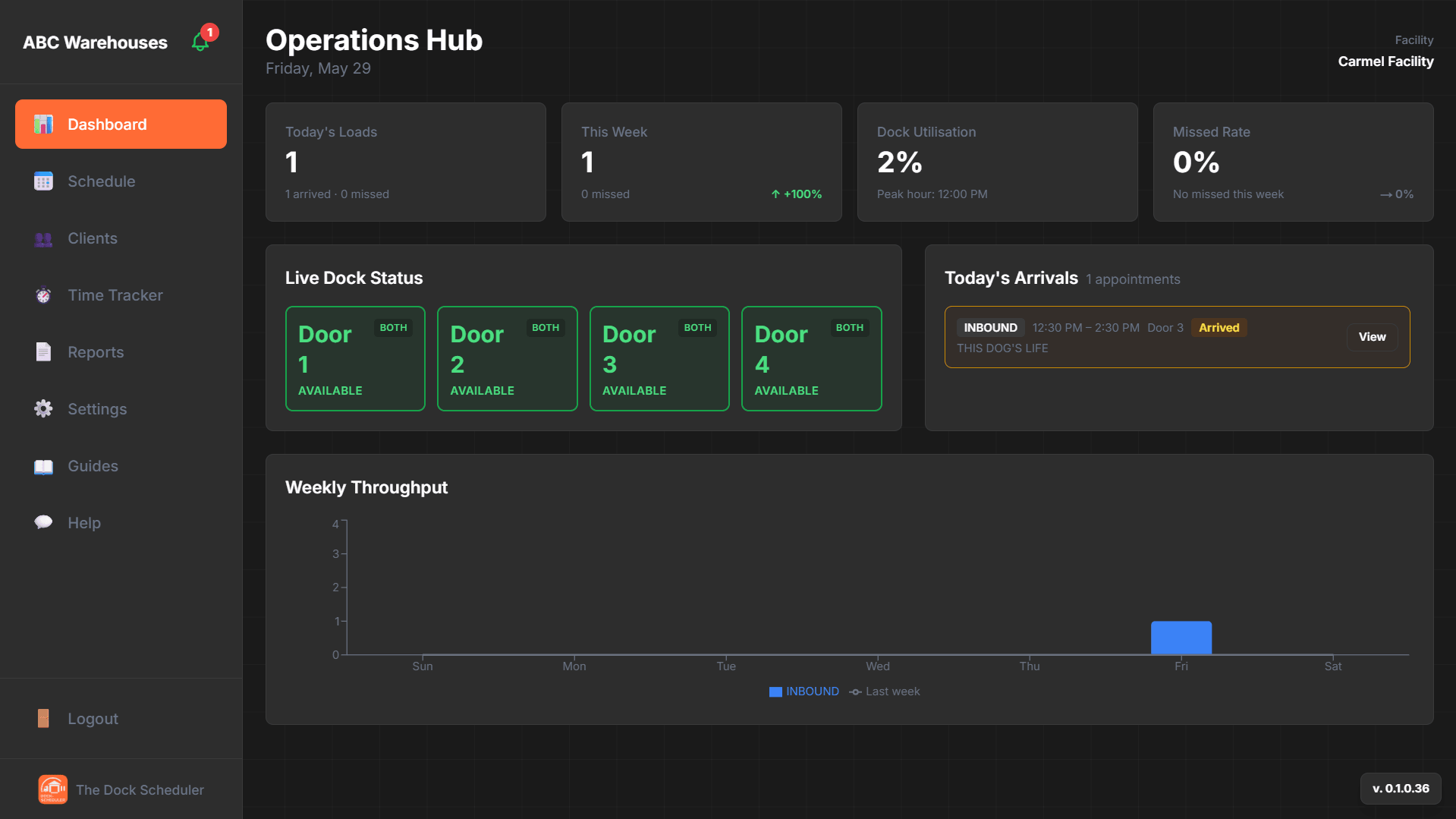Click the Time Tracker clock icon
The height and width of the screenshot is (819, 1456).
(x=43, y=295)
